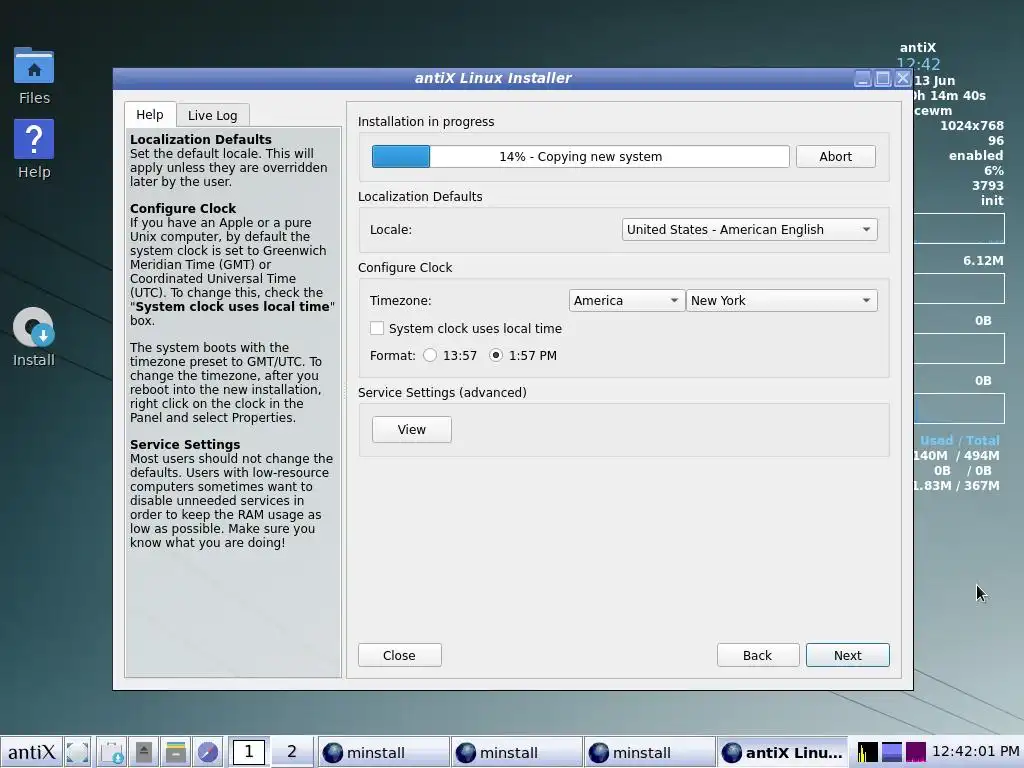Image resolution: width=1024 pixels, height=768 pixels.
Task: Click the Used / Total conky header
Action: click(959, 440)
